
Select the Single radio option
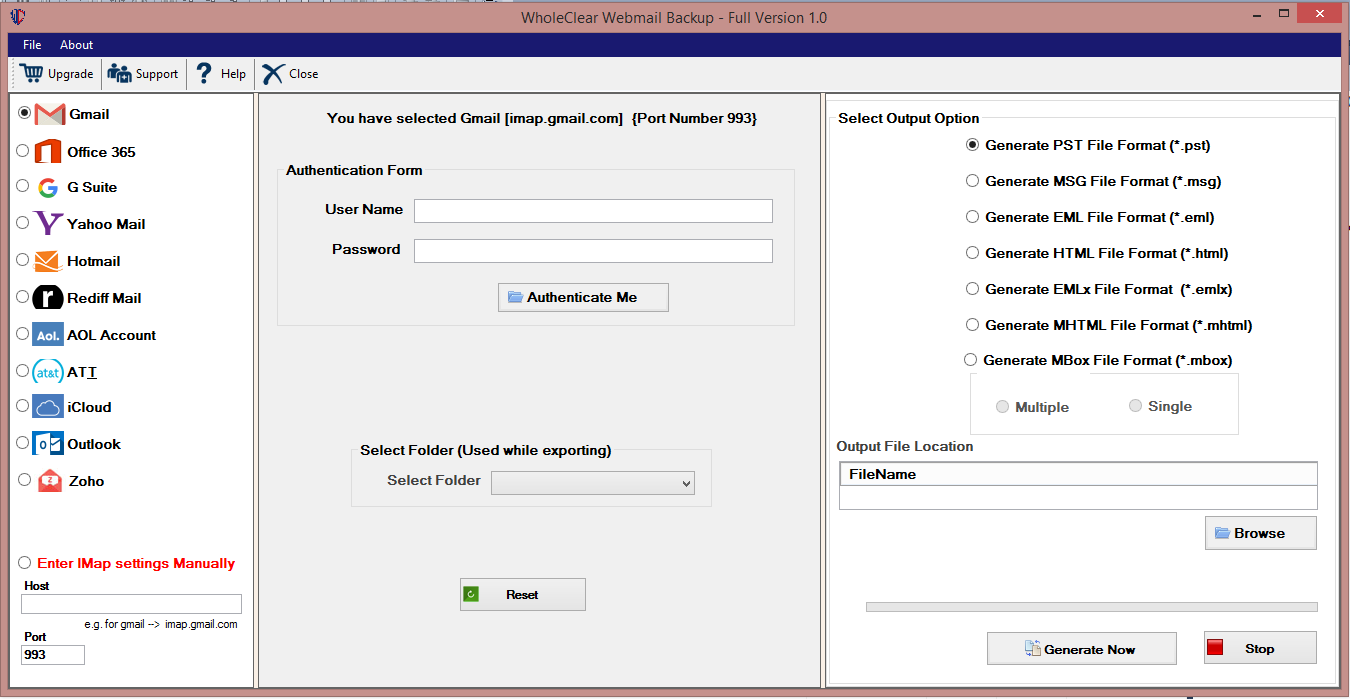[x=1135, y=406]
